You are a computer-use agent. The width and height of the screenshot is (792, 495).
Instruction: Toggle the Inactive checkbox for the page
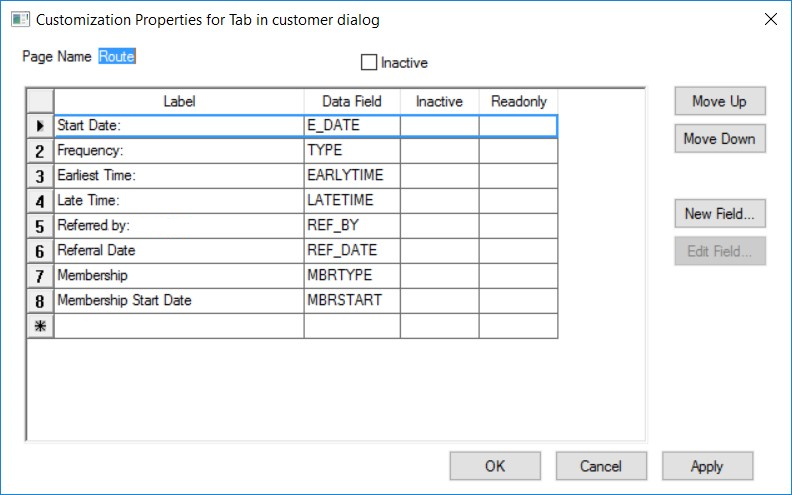(x=369, y=63)
